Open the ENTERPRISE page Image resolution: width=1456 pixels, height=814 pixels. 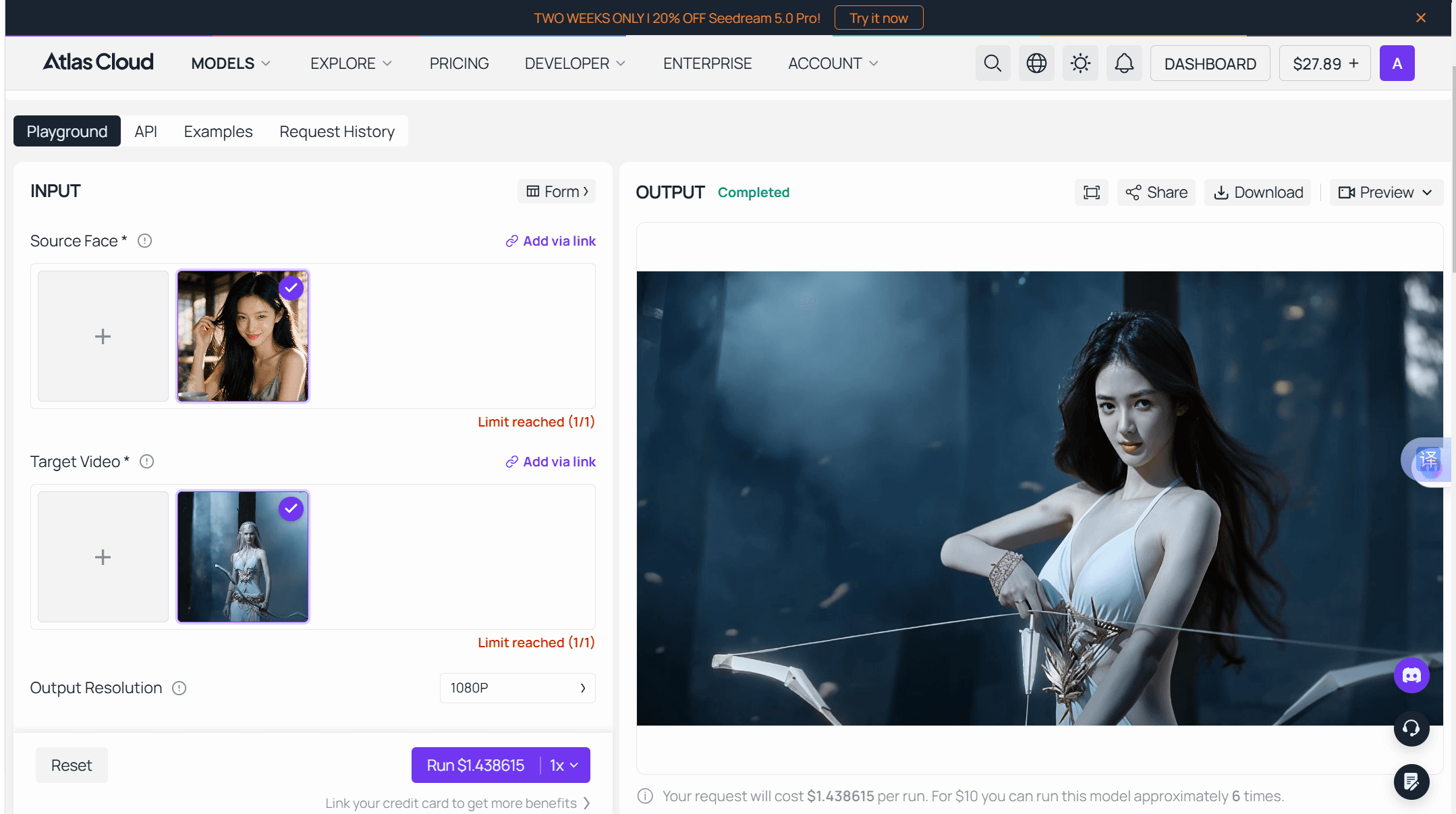tap(707, 63)
